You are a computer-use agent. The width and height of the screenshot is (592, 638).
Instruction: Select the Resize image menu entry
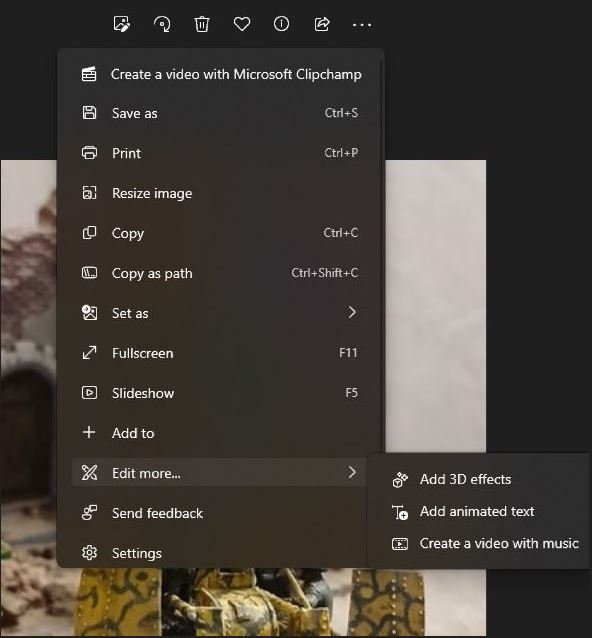(220, 193)
